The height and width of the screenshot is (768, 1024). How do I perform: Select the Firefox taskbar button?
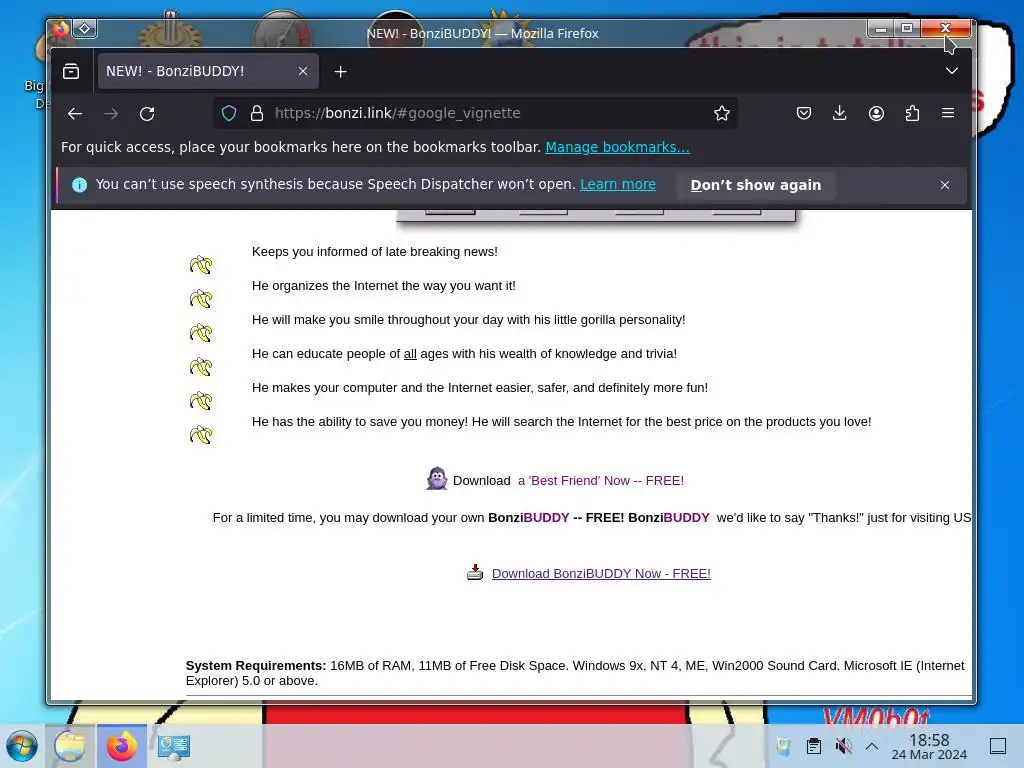coord(121,746)
